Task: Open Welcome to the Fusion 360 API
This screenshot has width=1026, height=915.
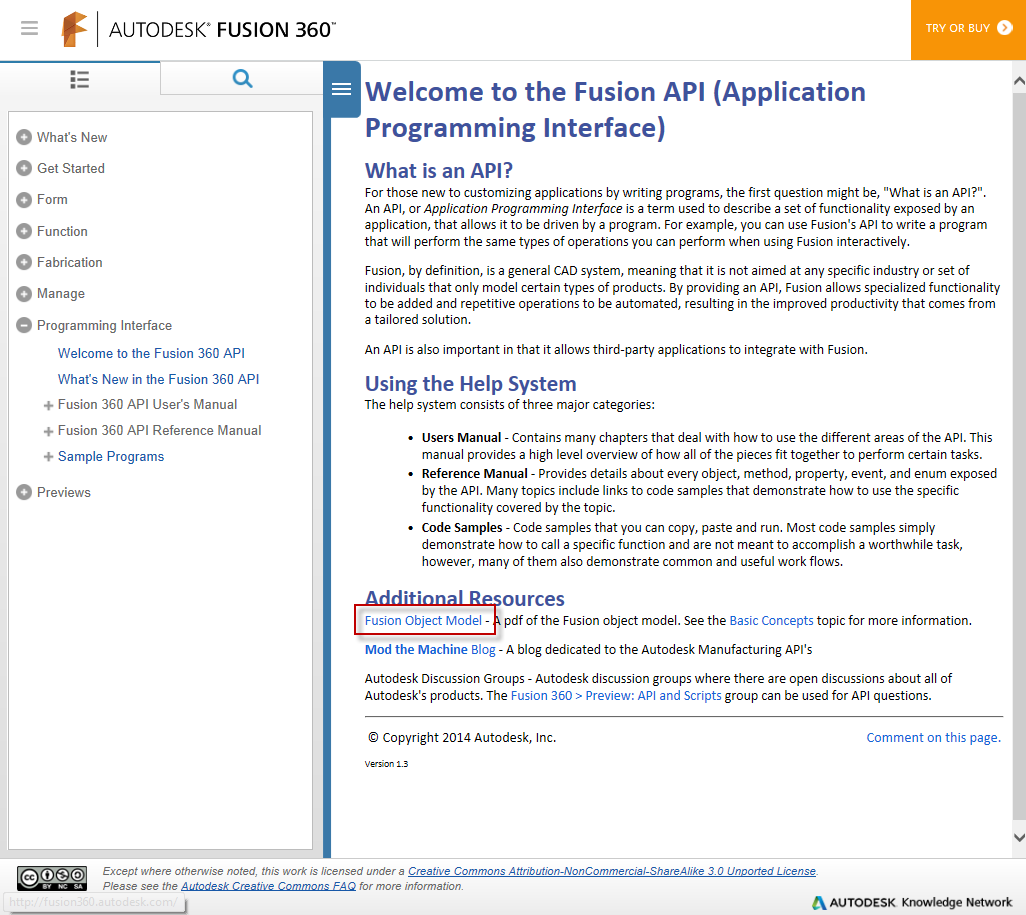Action: pyautogui.click(x=151, y=353)
